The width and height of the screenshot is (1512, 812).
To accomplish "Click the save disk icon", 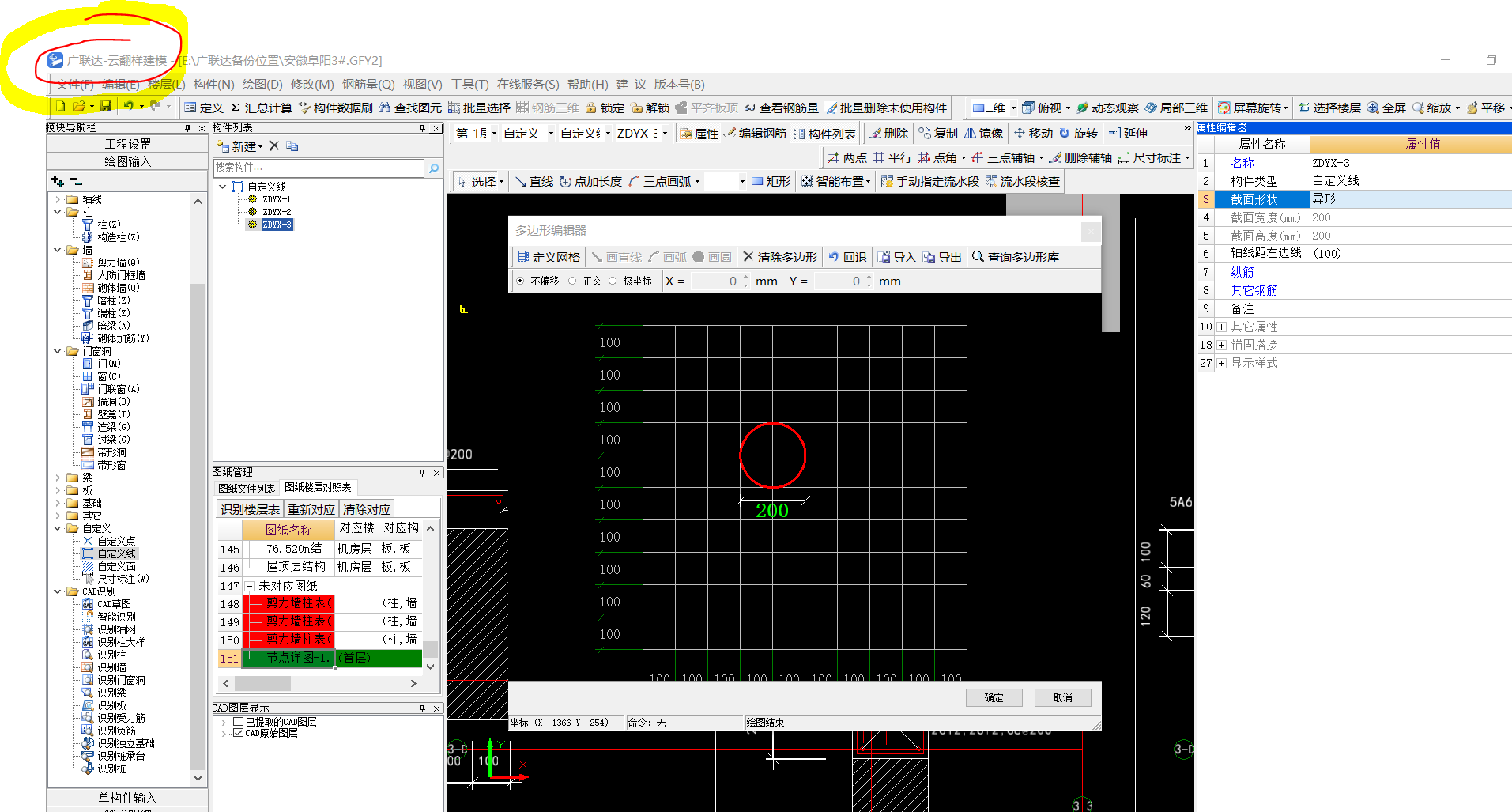I will point(107,106).
